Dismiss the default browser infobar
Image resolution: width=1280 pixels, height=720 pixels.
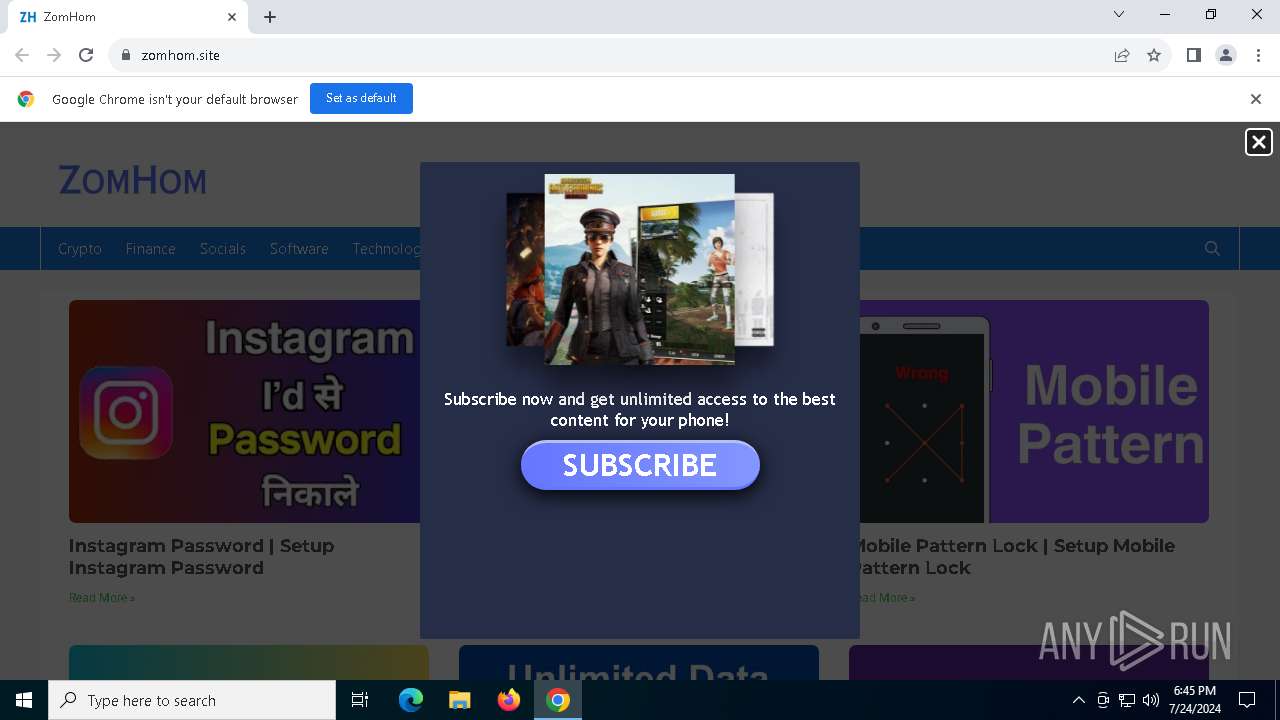pos(1256,99)
